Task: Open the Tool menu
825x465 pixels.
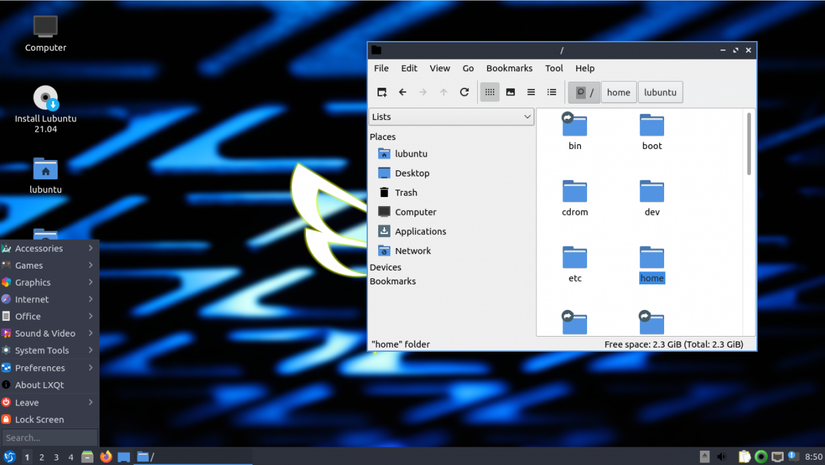Action: pos(554,68)
